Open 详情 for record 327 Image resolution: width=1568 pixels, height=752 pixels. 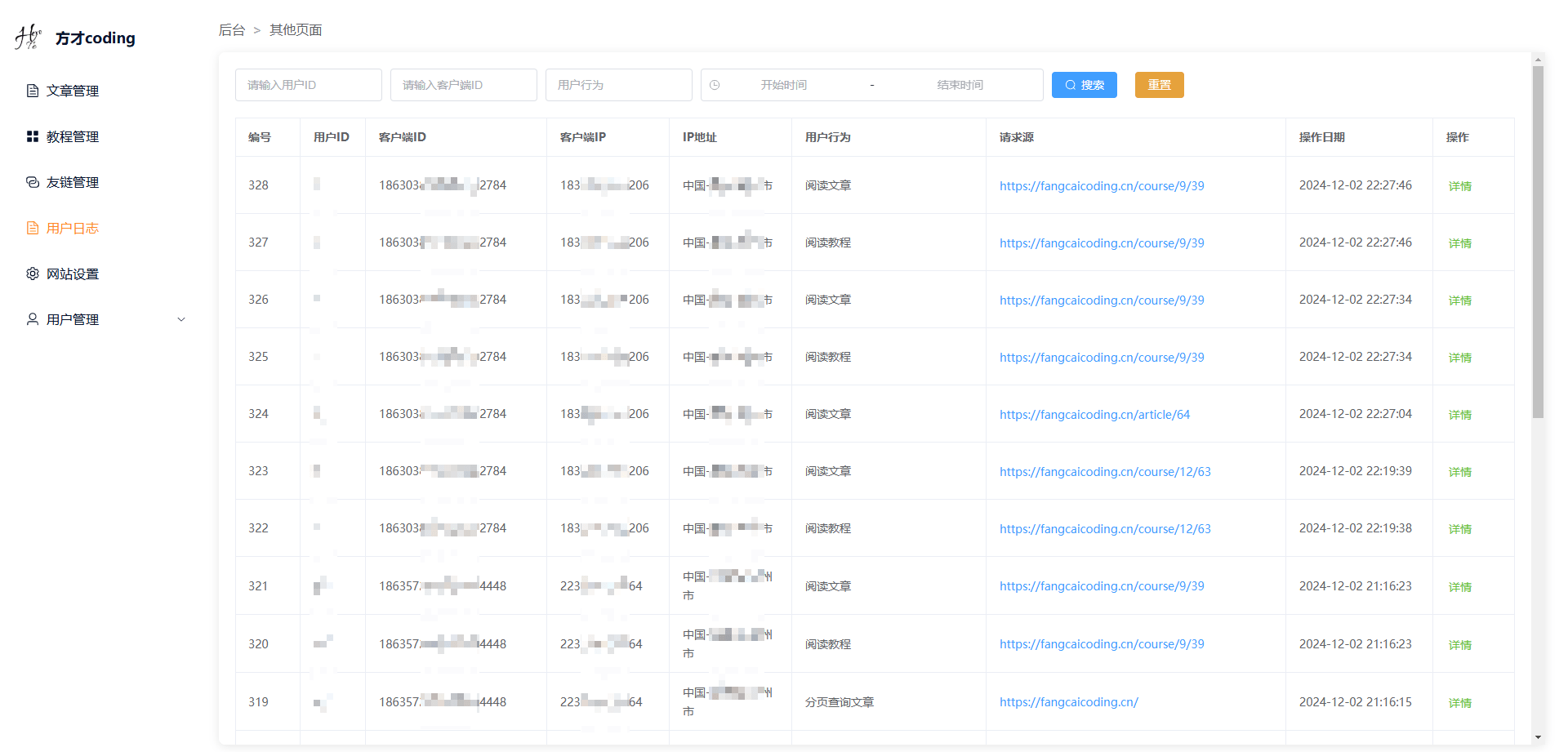[1459, 243]
